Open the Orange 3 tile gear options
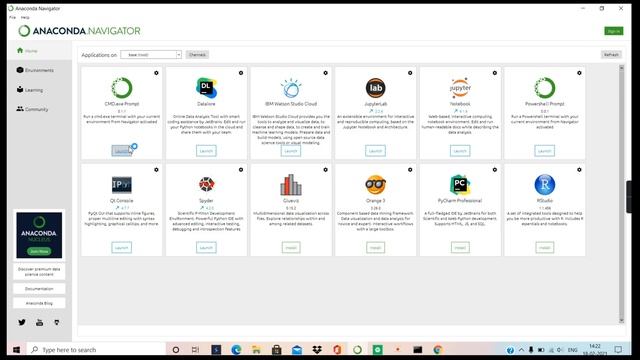The height and width of the screenshot is (360, 640). point(410,170)
